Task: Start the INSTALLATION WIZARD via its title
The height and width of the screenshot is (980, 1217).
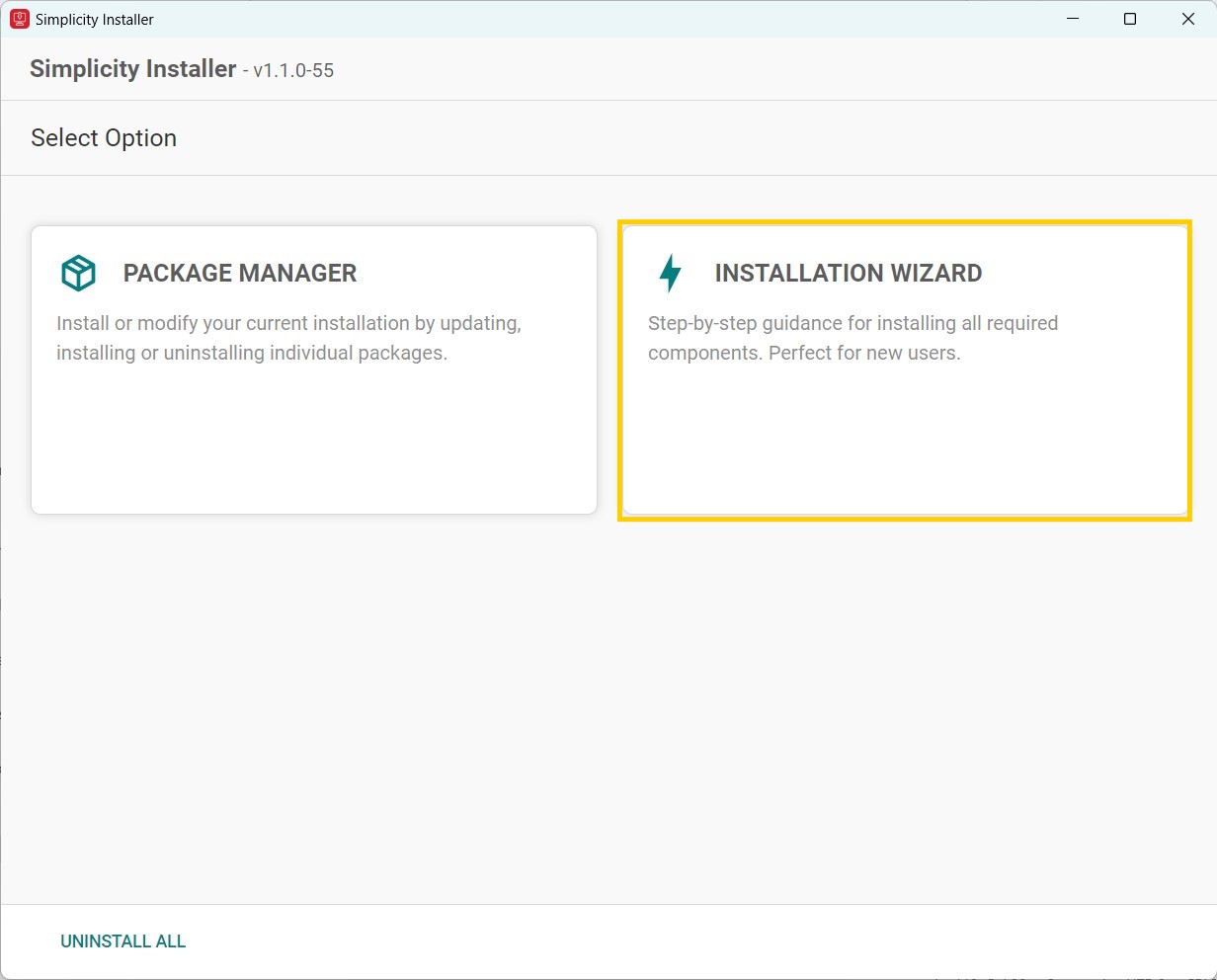Action: 848,273
